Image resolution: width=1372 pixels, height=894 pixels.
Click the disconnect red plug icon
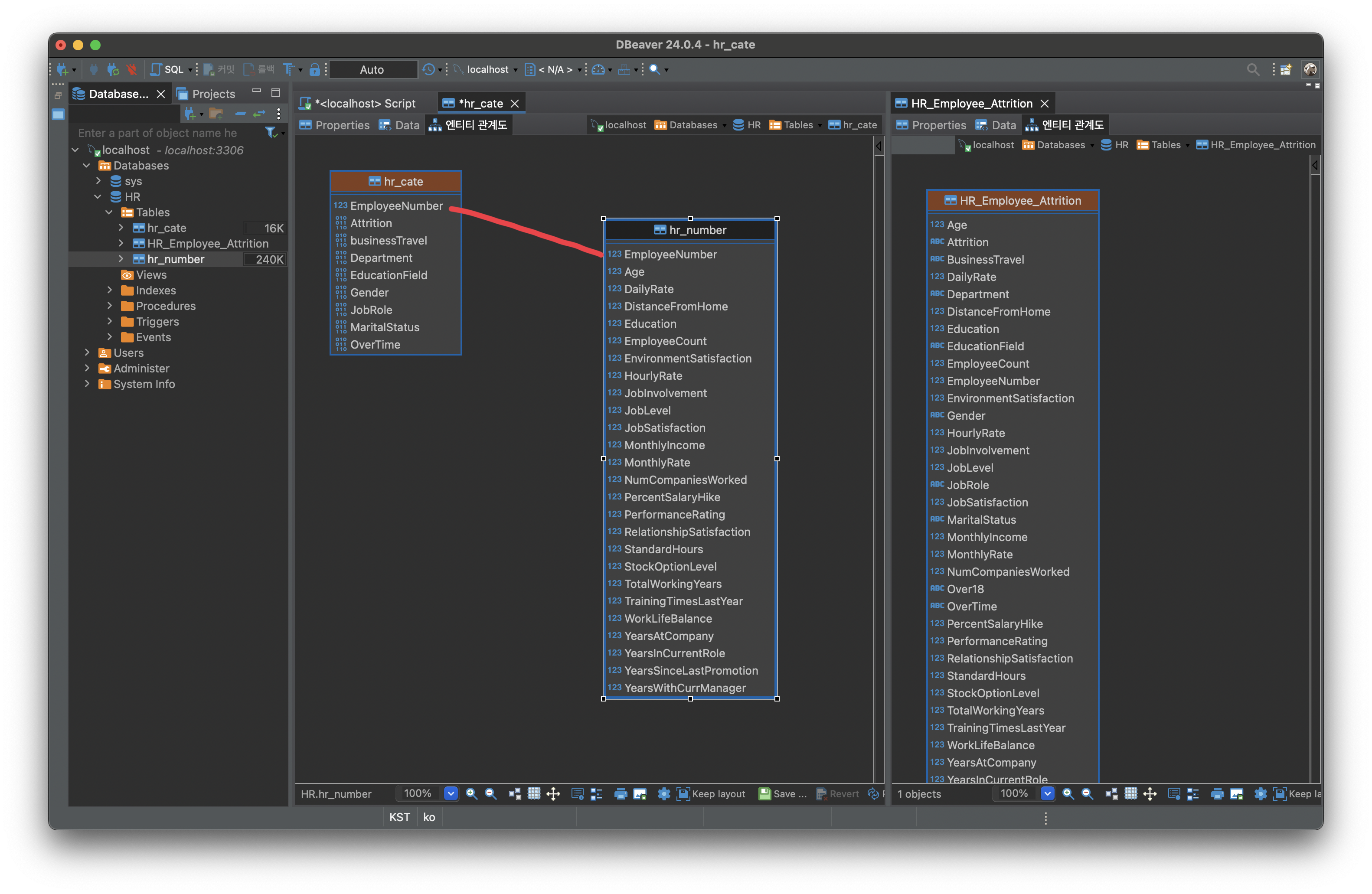tap(132, 70)
